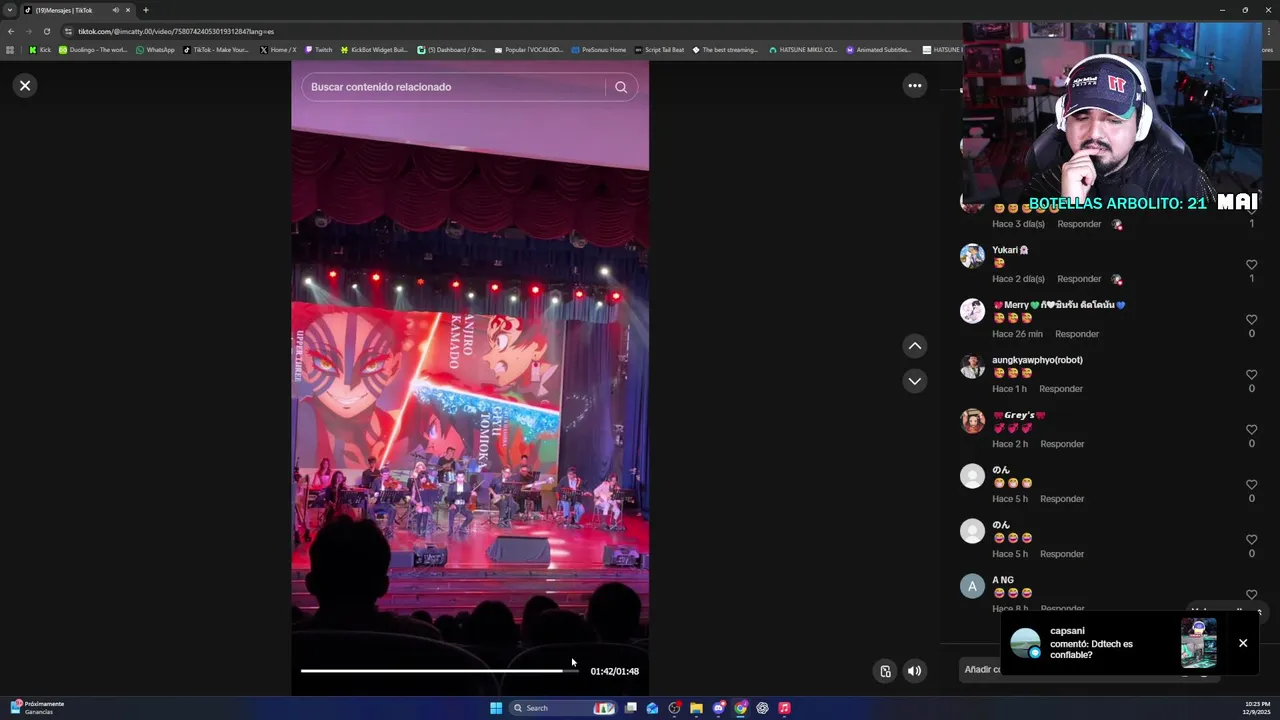Image resolution: width=1280 pixels, height=720 pixels.
Task: Click Responder under Merry's comment
Action: (x=1077, y=334)
